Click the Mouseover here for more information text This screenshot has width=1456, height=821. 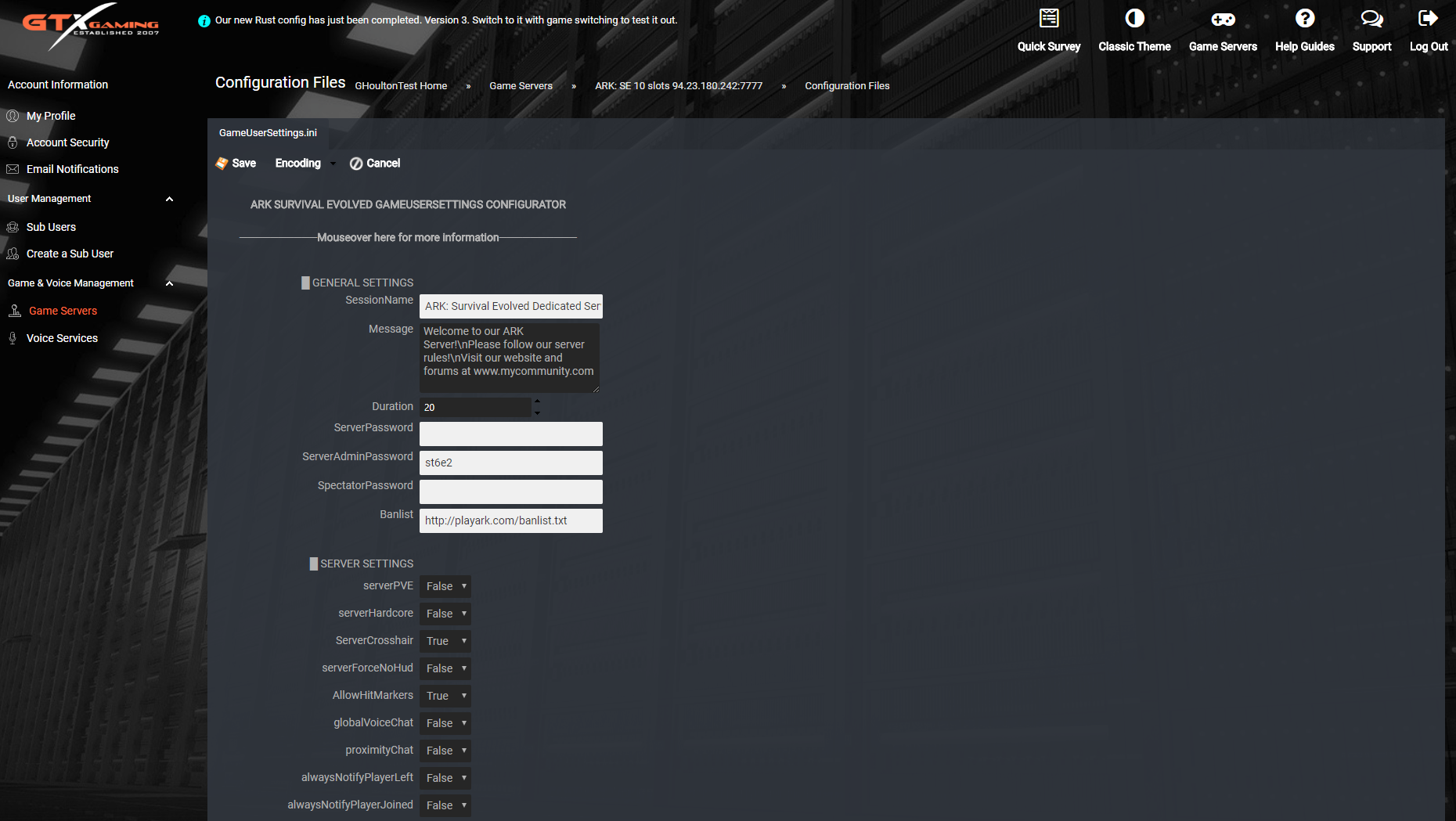tap(408, 237)
